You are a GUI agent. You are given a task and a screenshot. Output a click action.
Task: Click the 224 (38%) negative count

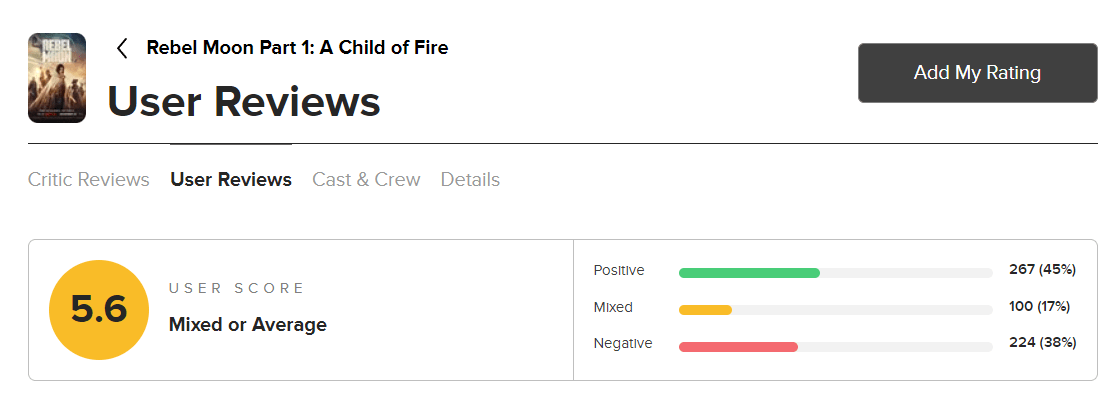(1043, 343)
